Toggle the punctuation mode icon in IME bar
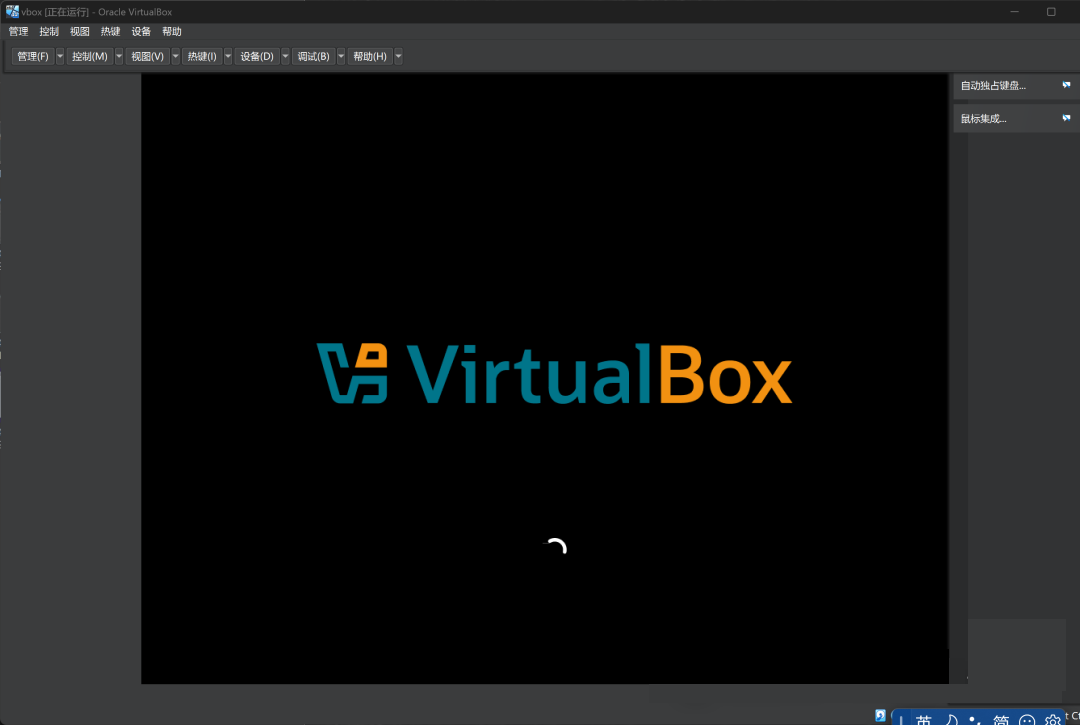Image resolution: width=1080 pixels, height=725 pixels. pos(975,720)
